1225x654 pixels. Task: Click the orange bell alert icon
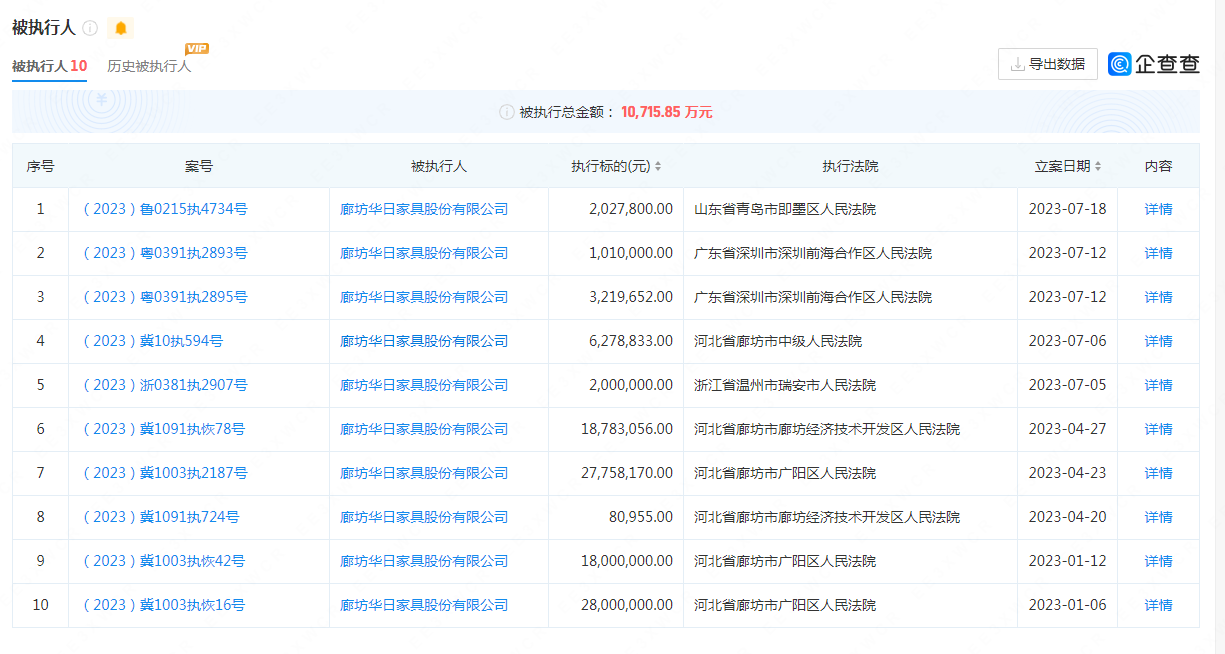pos(121,28)
